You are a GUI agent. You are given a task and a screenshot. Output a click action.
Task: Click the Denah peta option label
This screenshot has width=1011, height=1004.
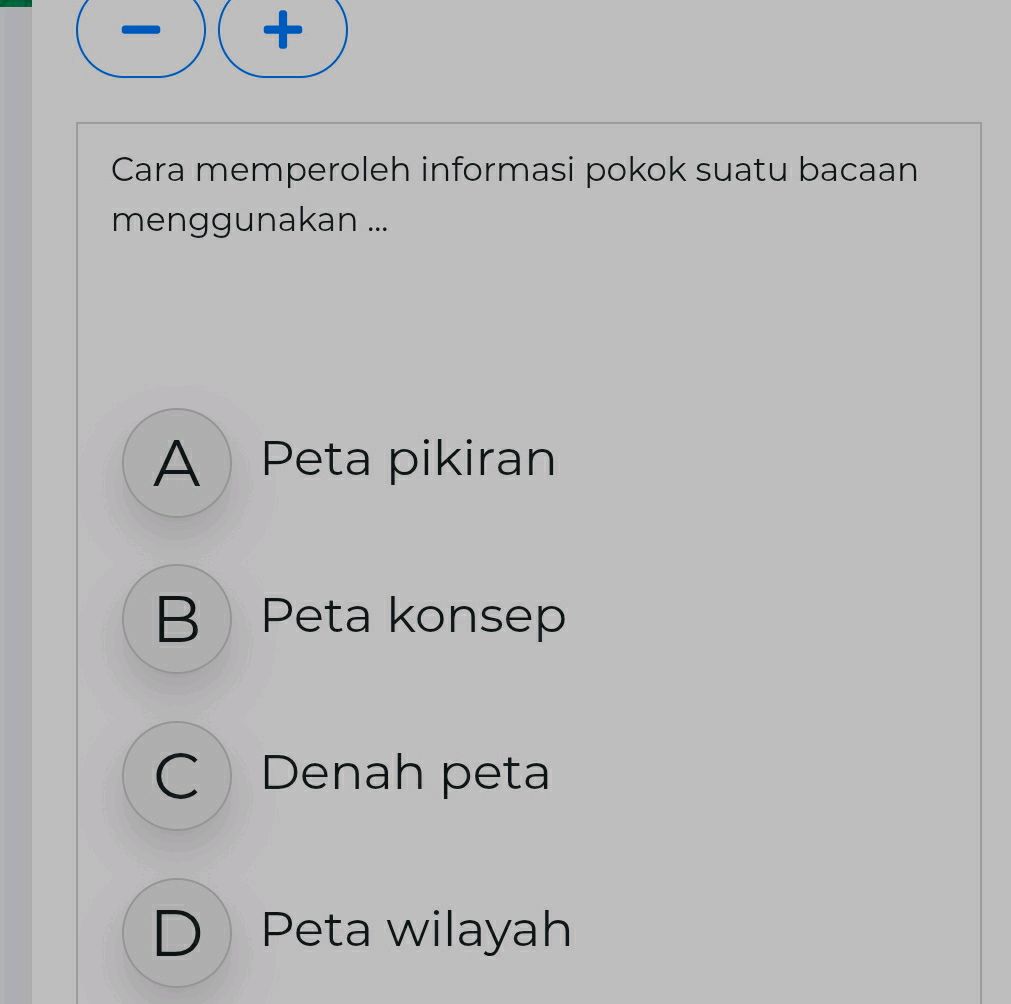[x=405, y=772]
